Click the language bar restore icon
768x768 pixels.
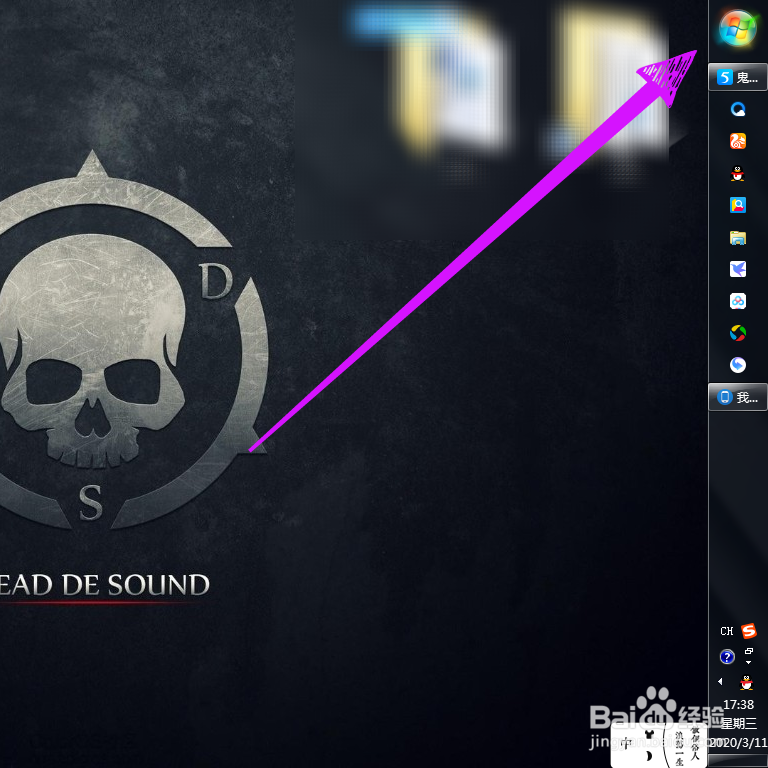(748, 651)
